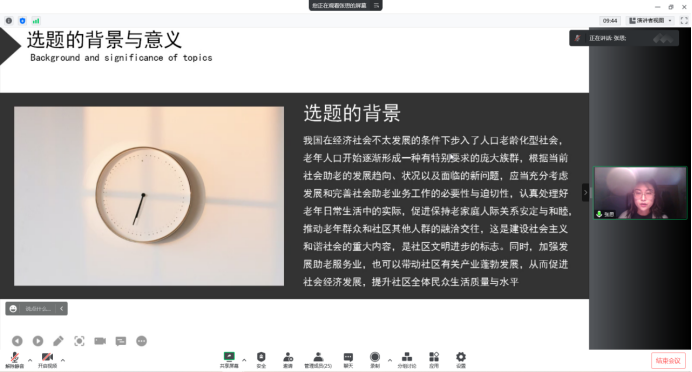Screen dimensions: 692x372
Task: Go to the previous slide with left arrow
Action: click(x=17, y=341)
